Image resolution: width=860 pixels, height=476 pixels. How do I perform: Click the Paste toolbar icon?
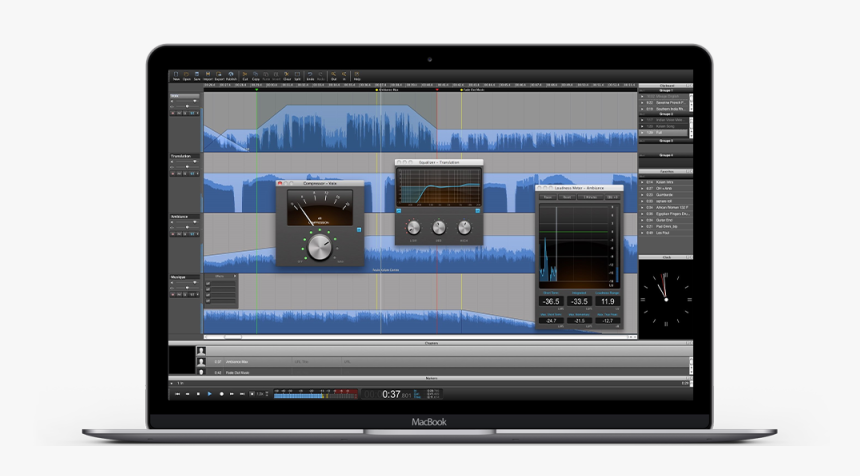266,76
